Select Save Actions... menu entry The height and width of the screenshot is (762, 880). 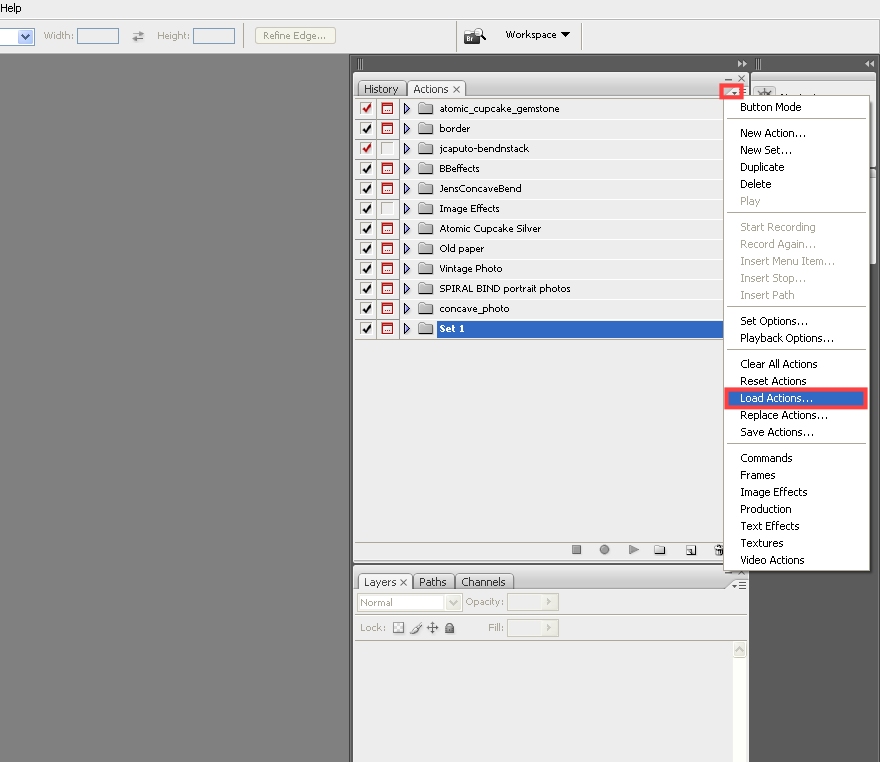click(777, 432)
